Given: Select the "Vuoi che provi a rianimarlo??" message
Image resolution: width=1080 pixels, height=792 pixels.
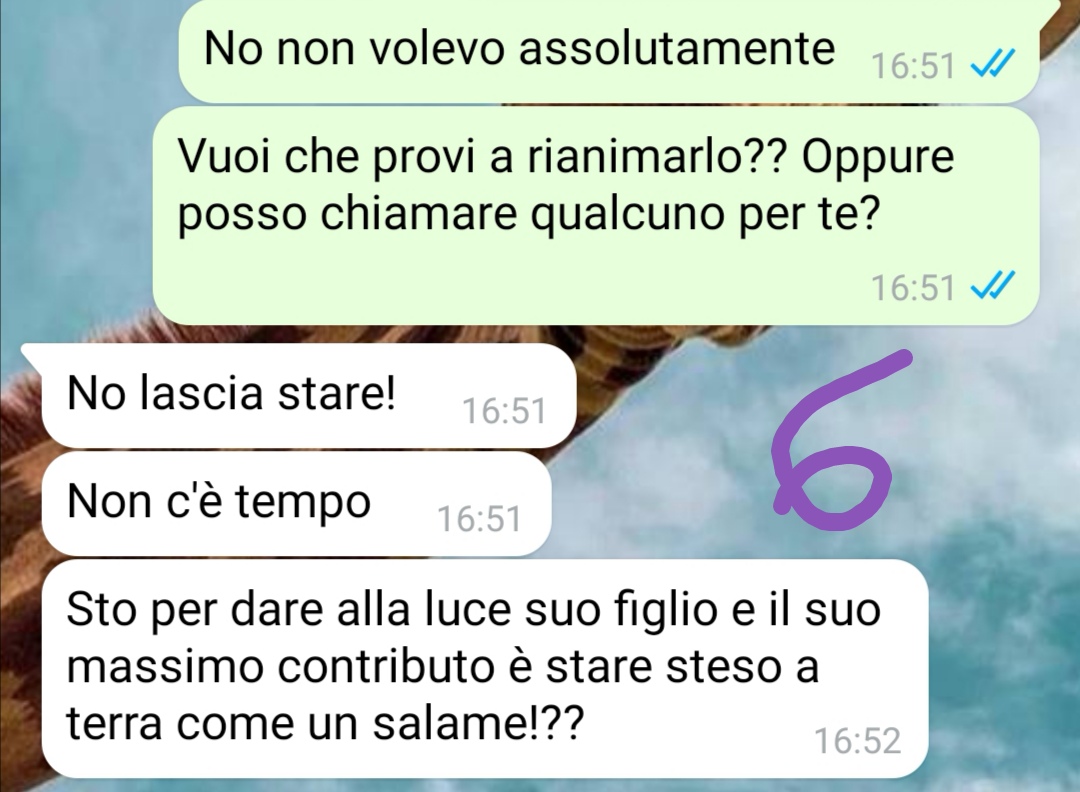Looking at the screenshot, I should coord(596,216).
